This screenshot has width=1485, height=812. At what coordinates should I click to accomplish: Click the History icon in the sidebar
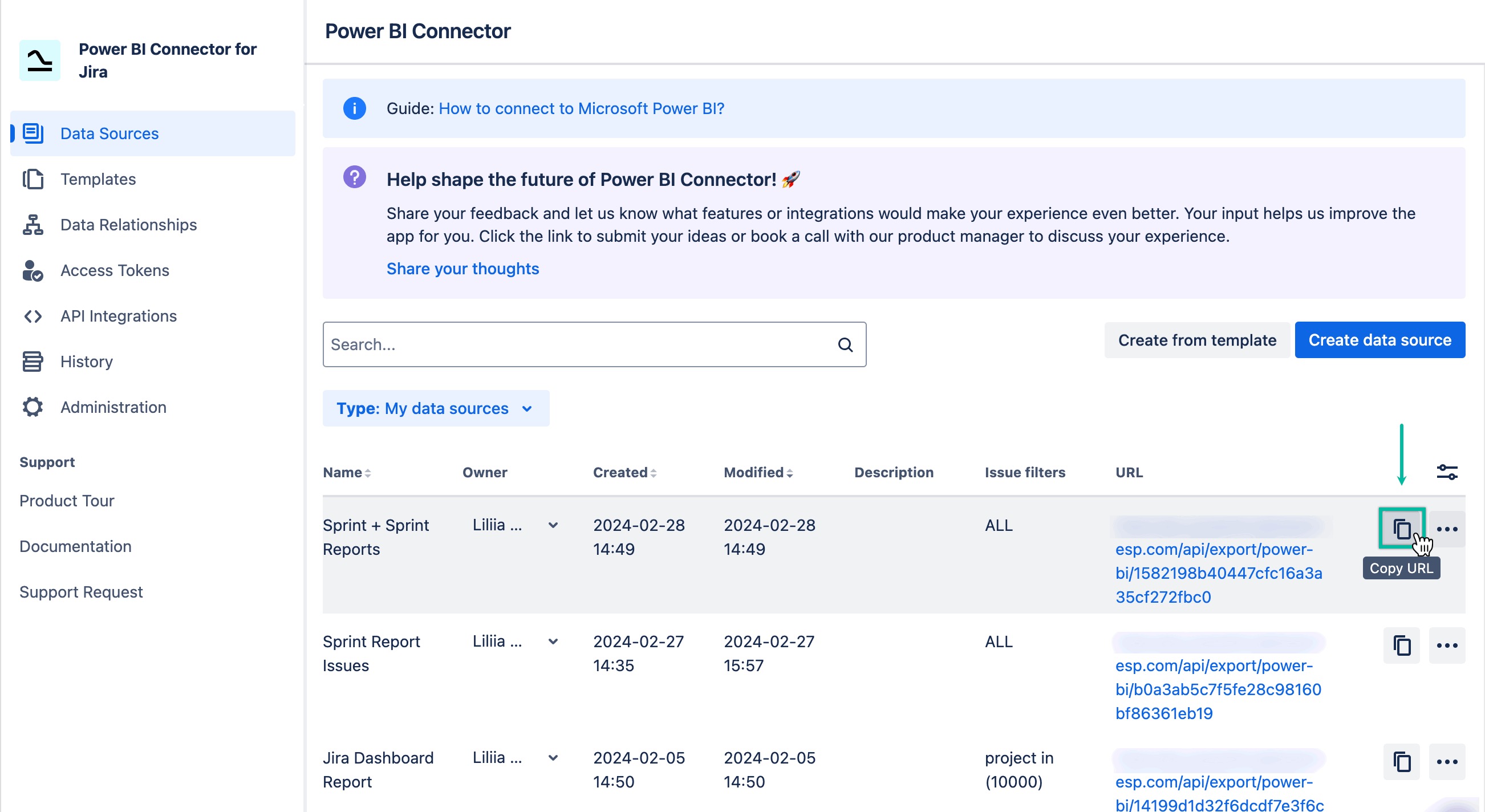pyautogui.click(x=33, y=362)
